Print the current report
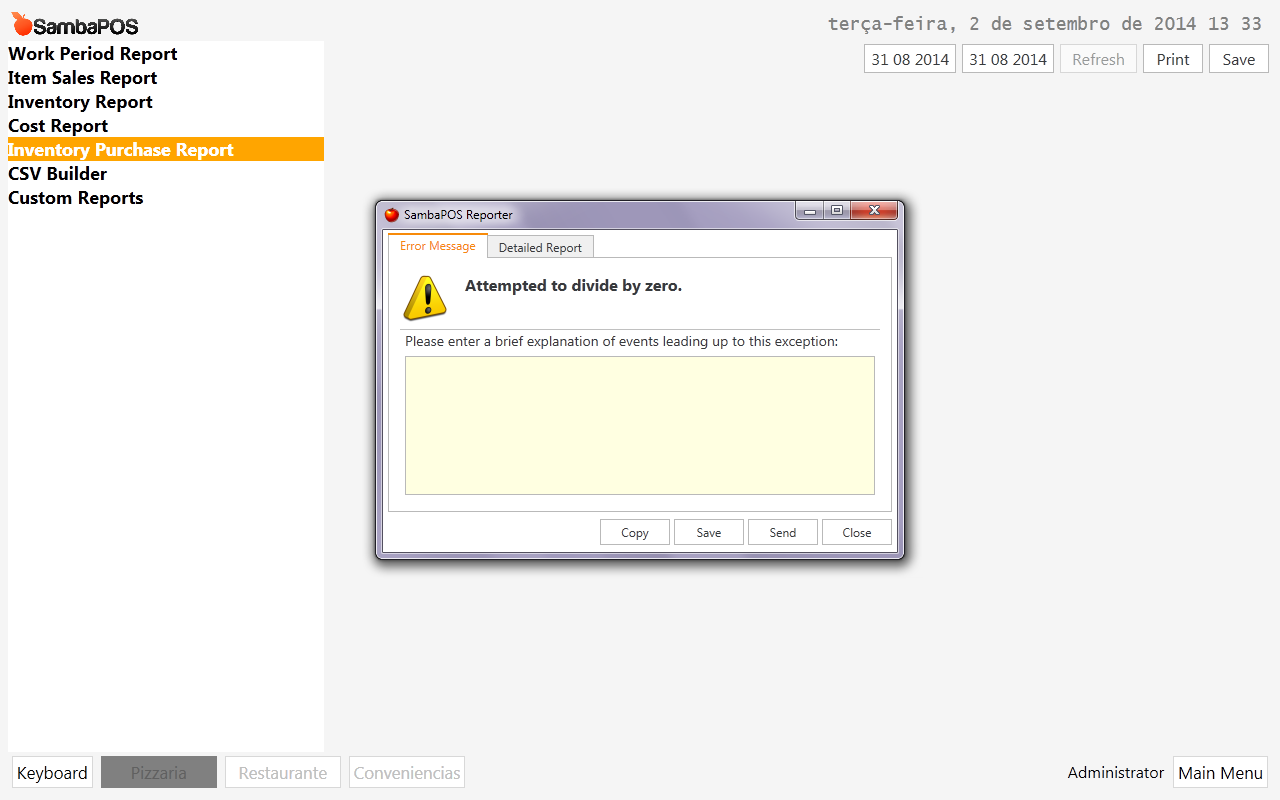The height and width of the screenshot is (800, 1280). 1172,59
